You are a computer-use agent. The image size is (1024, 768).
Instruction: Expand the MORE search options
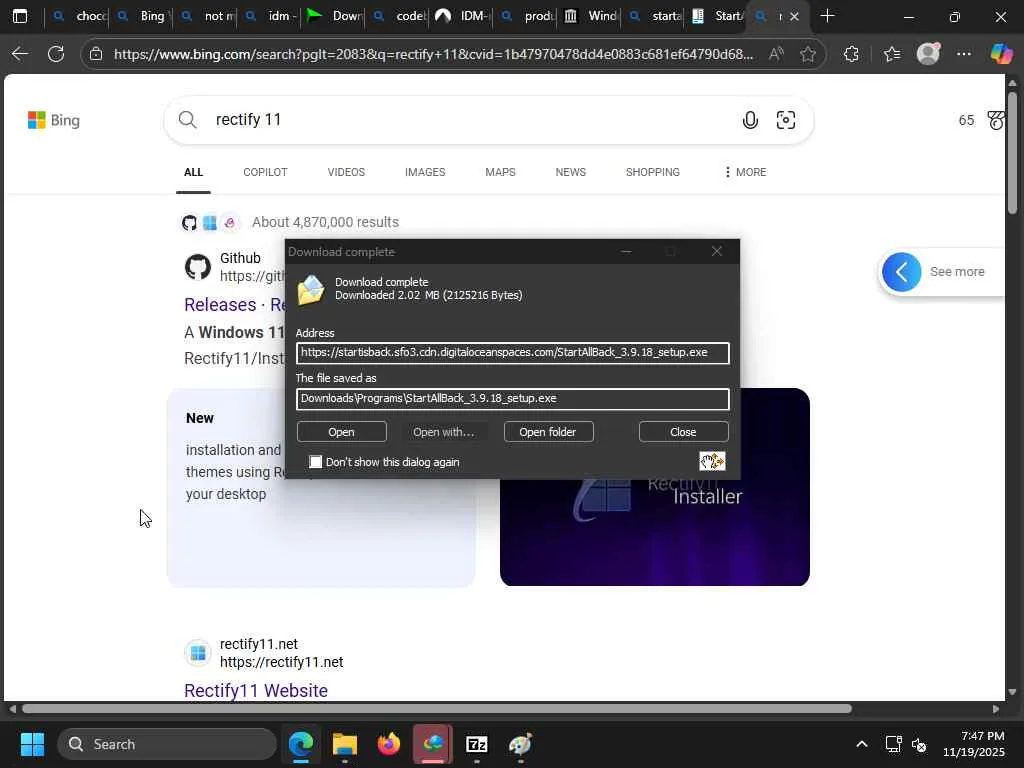click(745, 172)
